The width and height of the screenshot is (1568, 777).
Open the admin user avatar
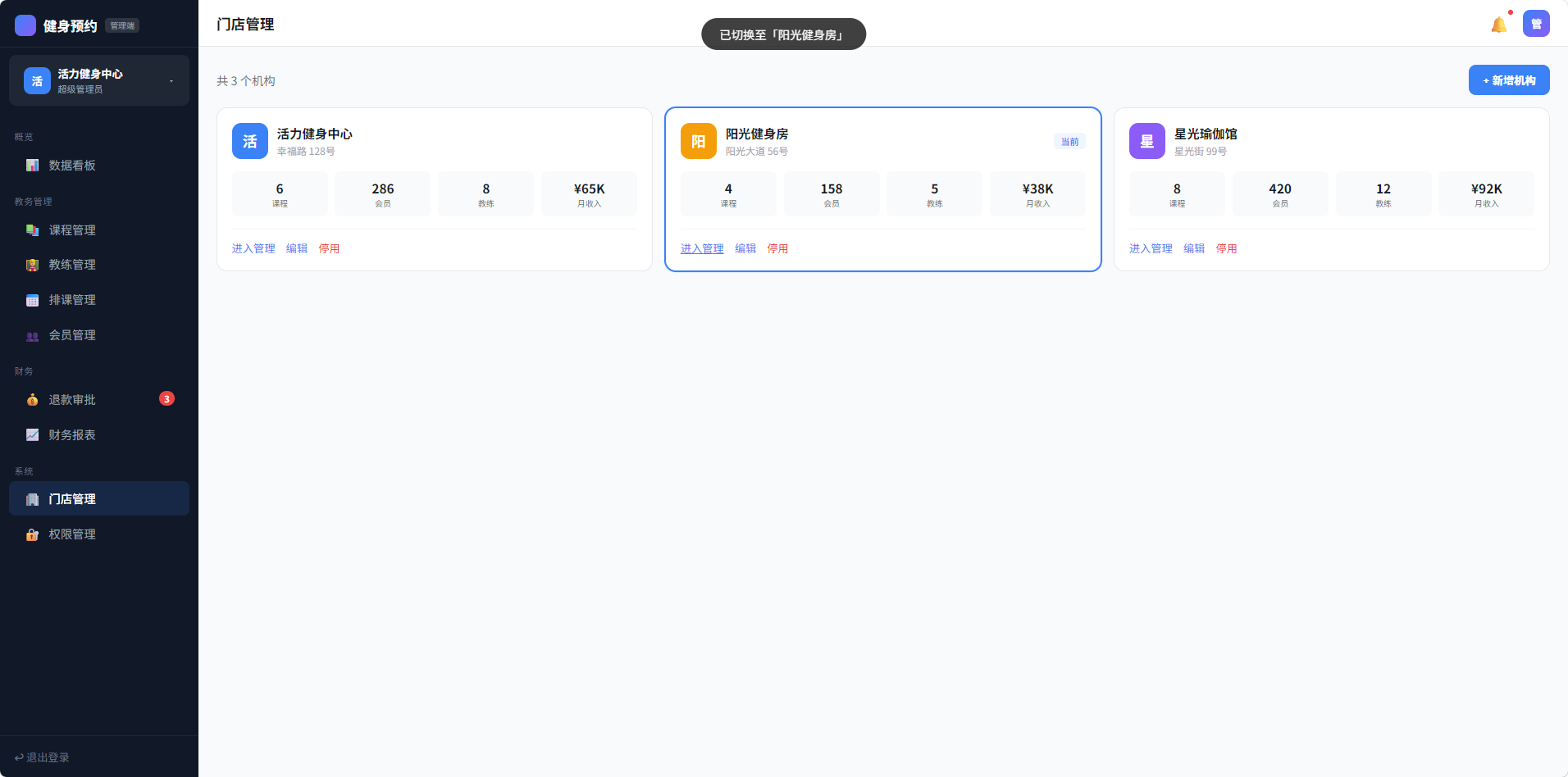[1536, 24]
